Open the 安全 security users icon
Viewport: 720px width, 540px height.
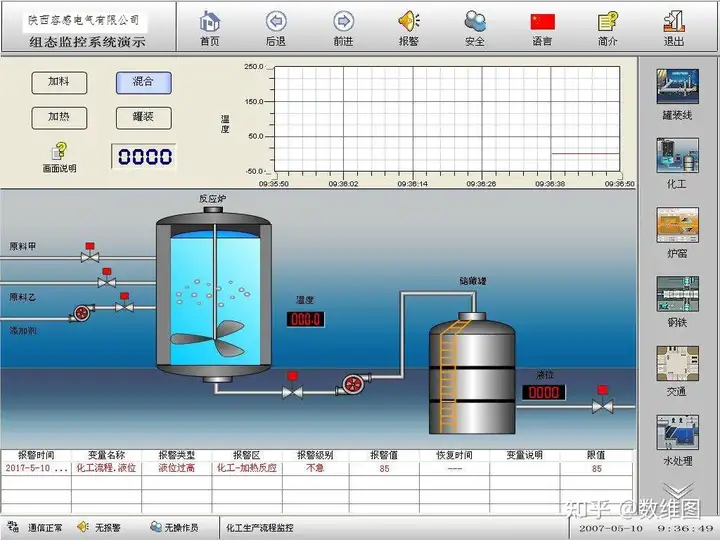coord(475,22)
